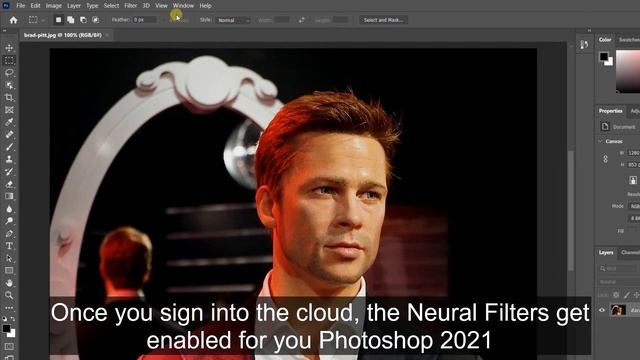Open the layer blend mode dropdown
This screenshot has width=640, height=360.
click(x=619, y=282)
